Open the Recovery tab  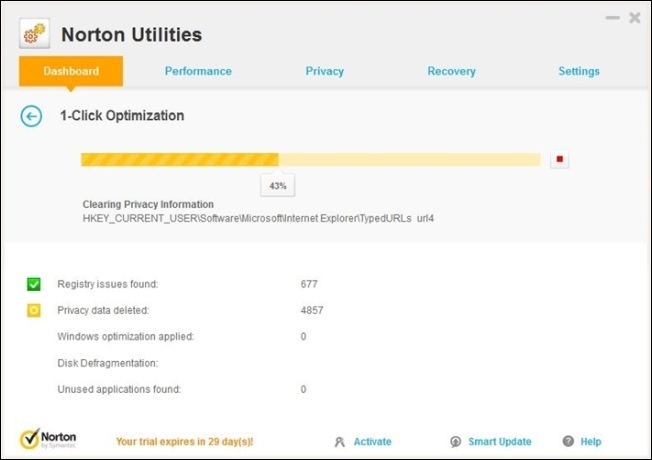[452, 71]
